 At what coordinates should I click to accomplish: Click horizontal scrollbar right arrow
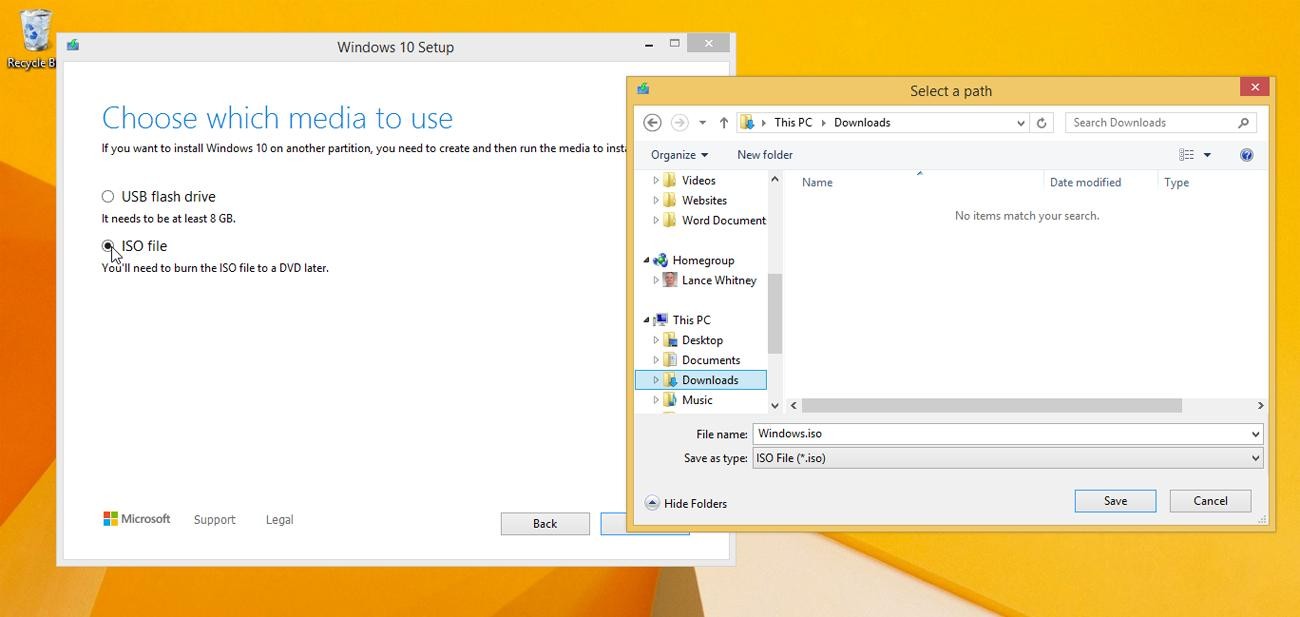coord(1260,406)
